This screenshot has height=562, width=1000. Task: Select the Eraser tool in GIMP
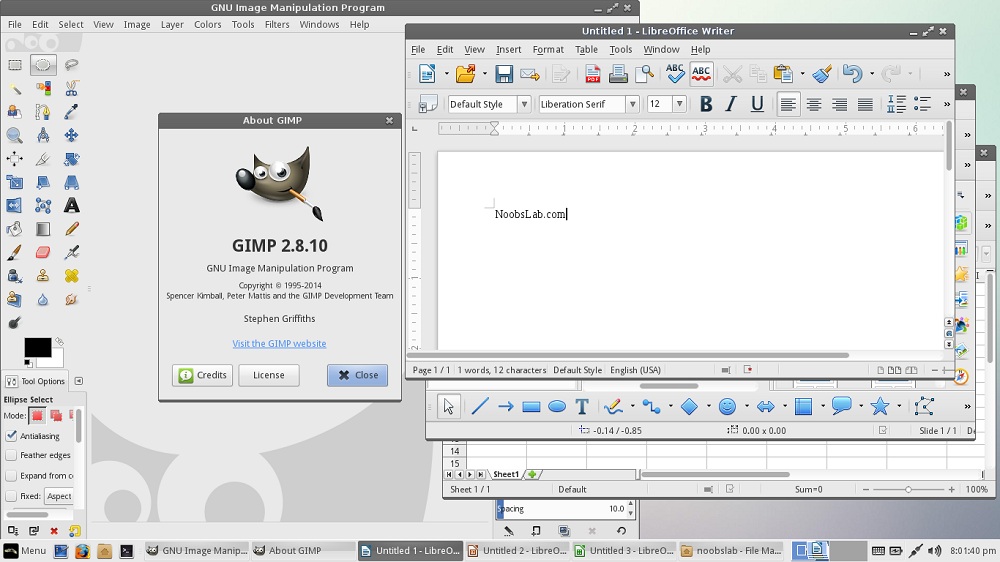(x=43, y=252)
